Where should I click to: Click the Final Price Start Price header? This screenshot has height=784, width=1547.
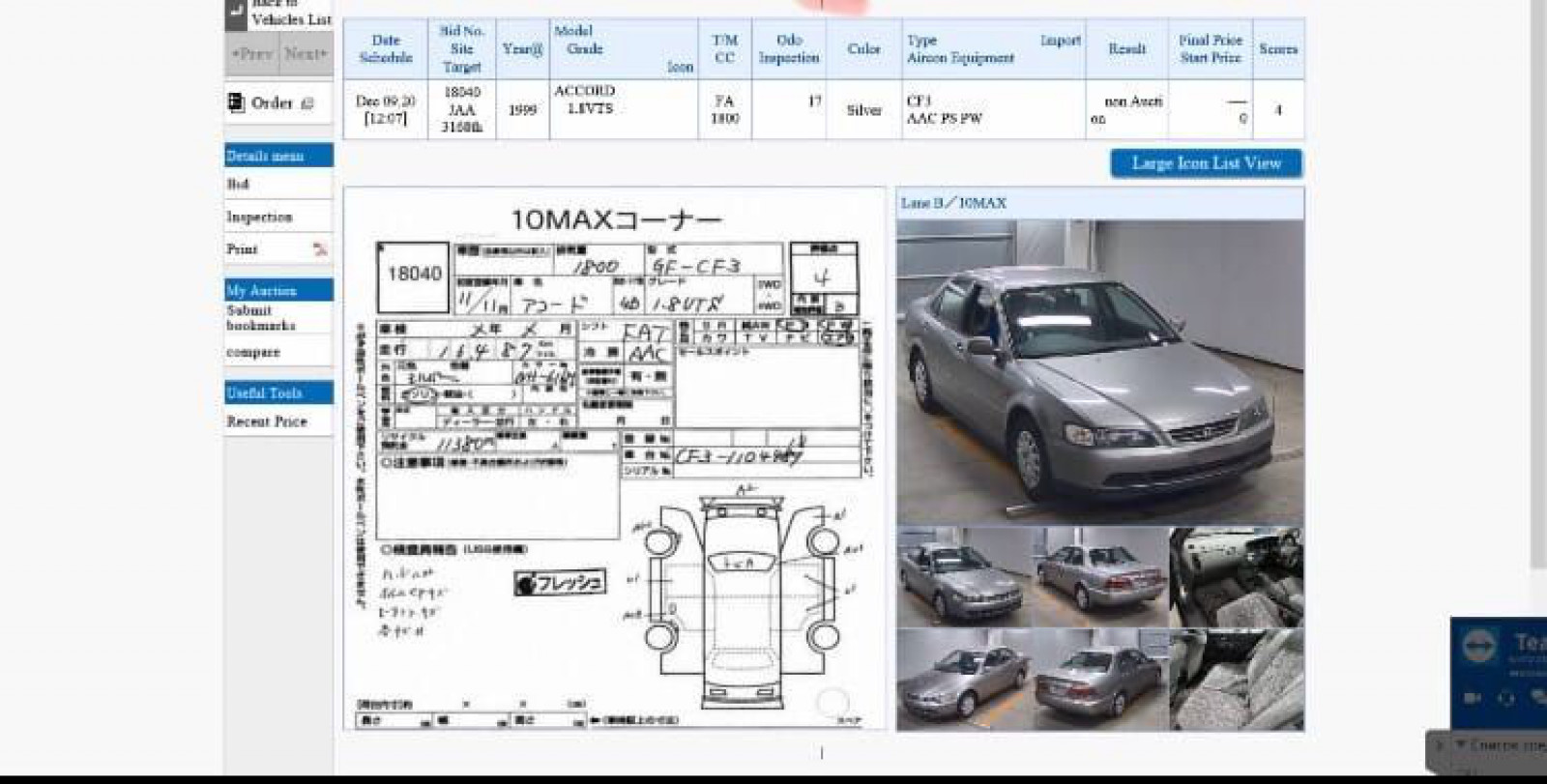pos(1210,49)
